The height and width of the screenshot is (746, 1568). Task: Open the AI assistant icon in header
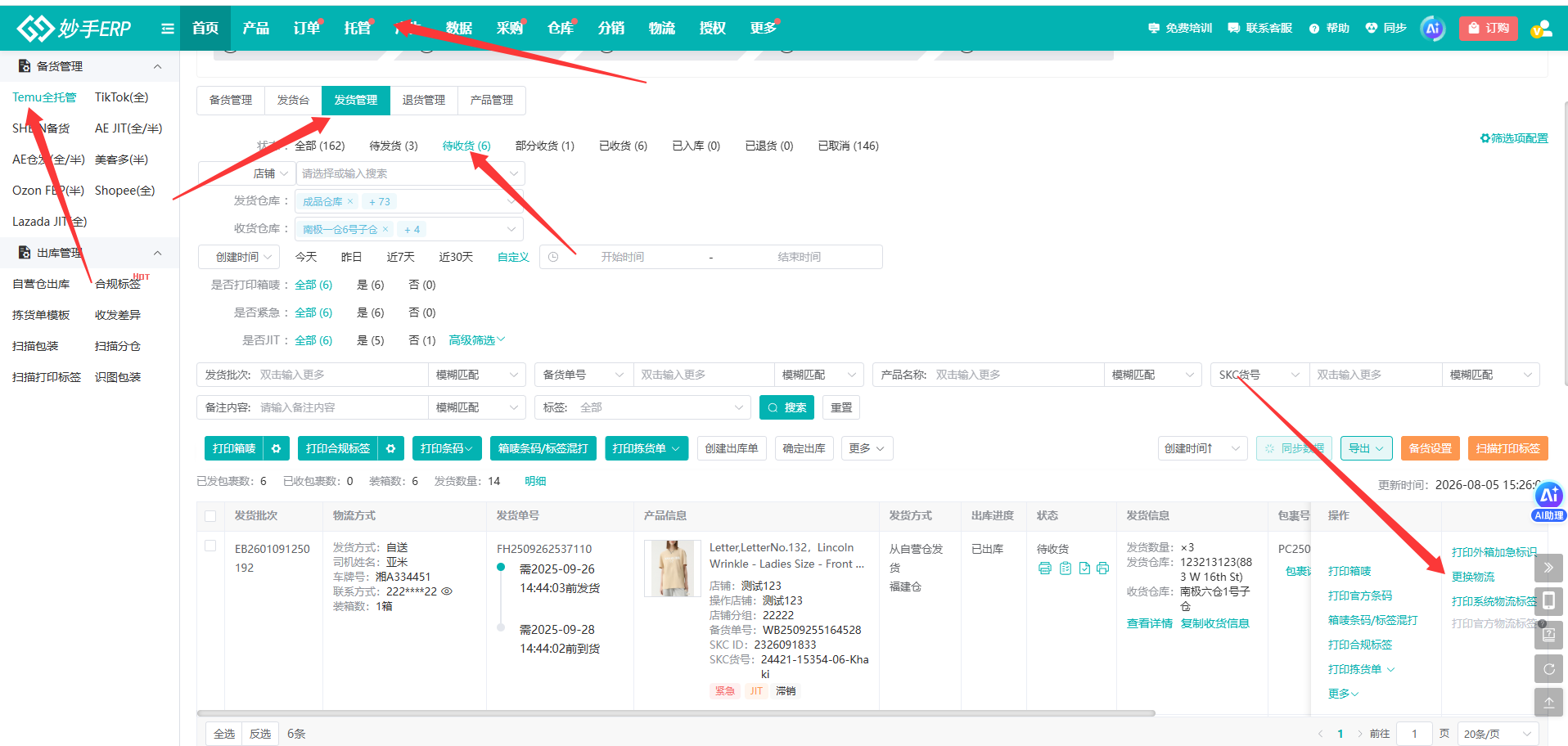point(1433,29)
